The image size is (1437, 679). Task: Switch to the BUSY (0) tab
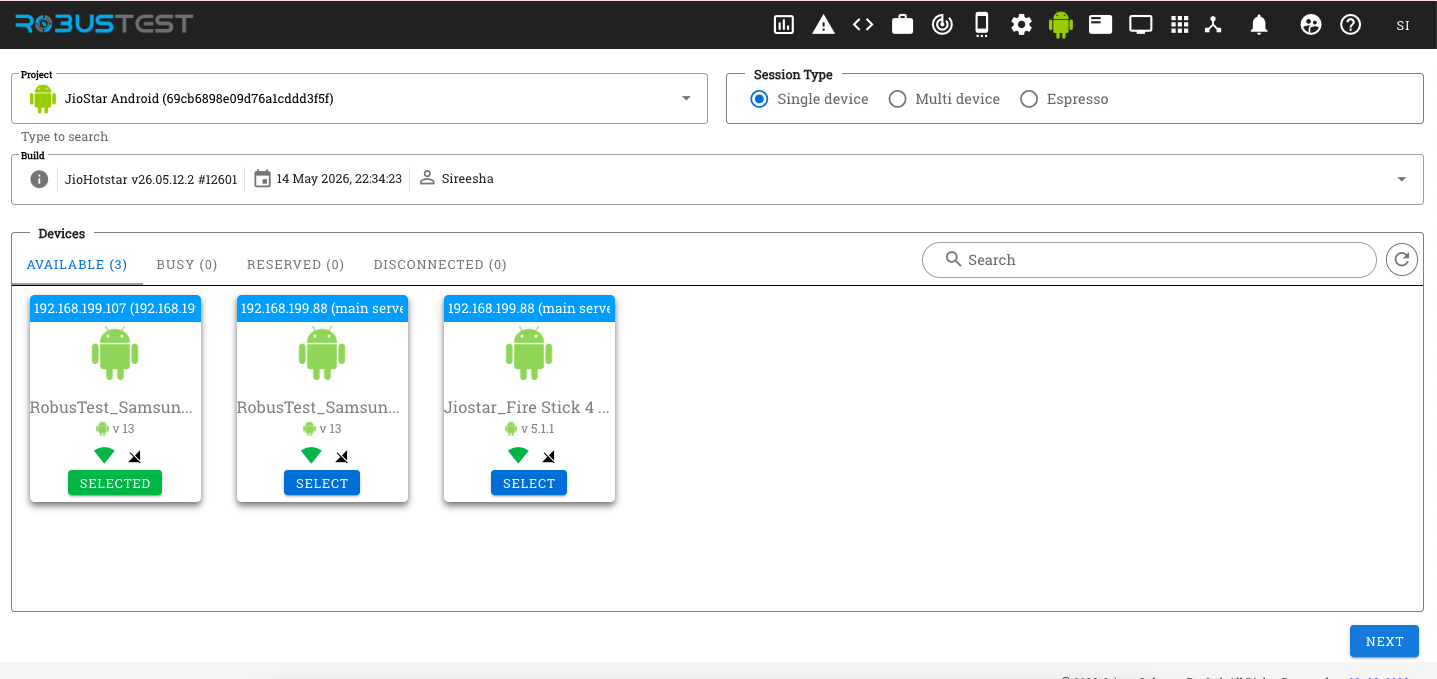[187, 265]
